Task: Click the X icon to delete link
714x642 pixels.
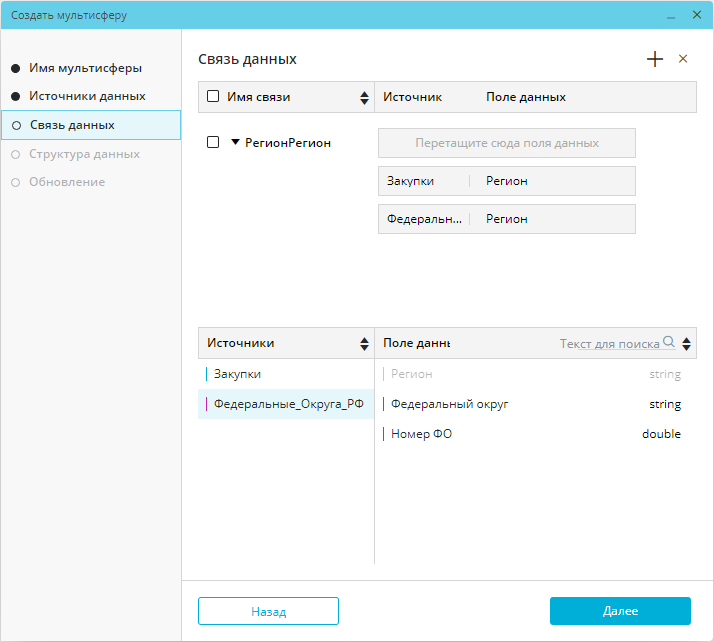Action: pyautogui.click(x=683, y=59)
